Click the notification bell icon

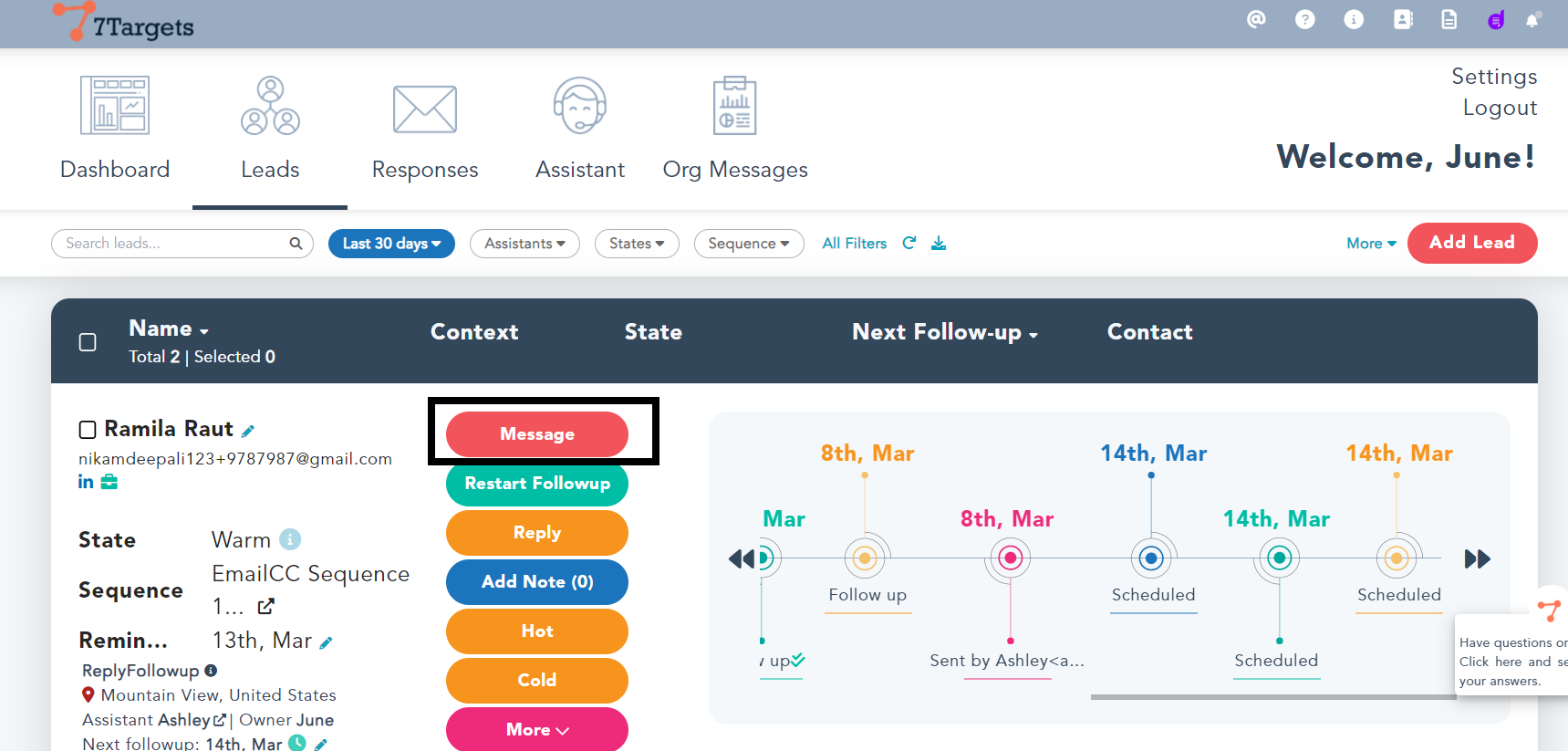point(1532,20)
